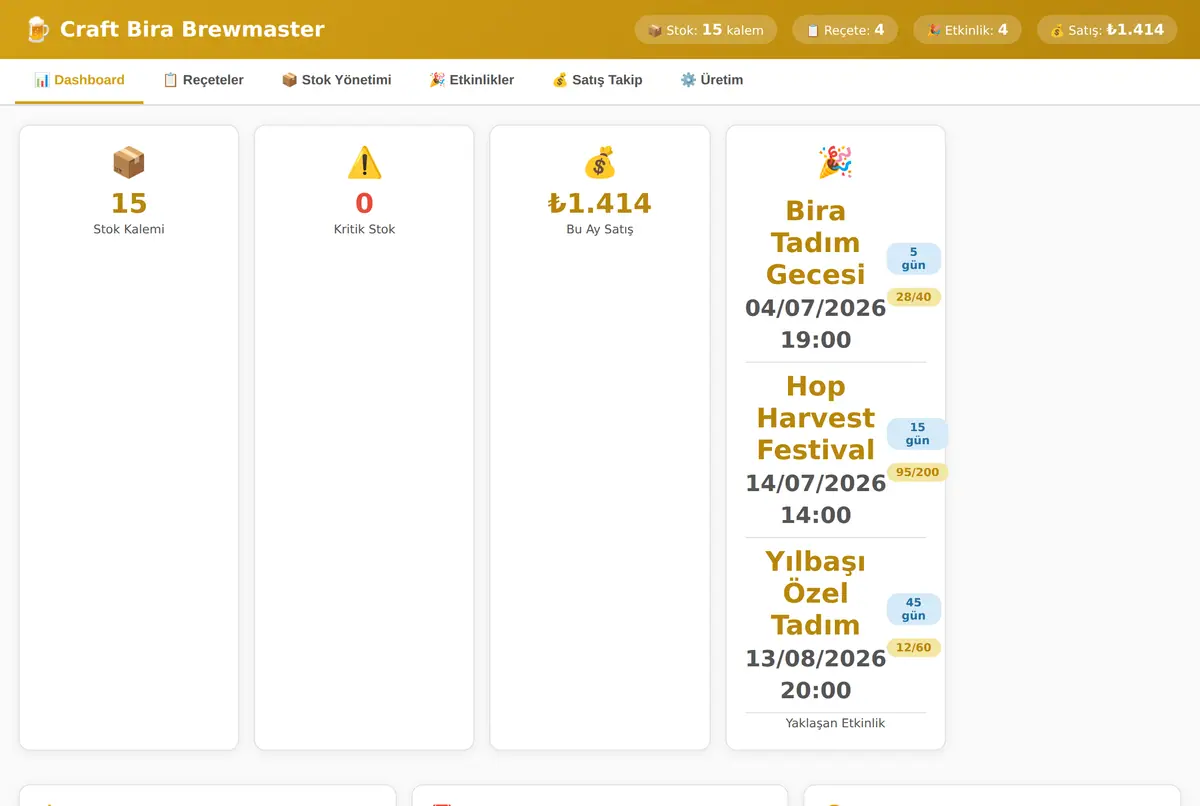Click the Reçete 4 header badge
1200x806 pixels.
pos(845,30)
